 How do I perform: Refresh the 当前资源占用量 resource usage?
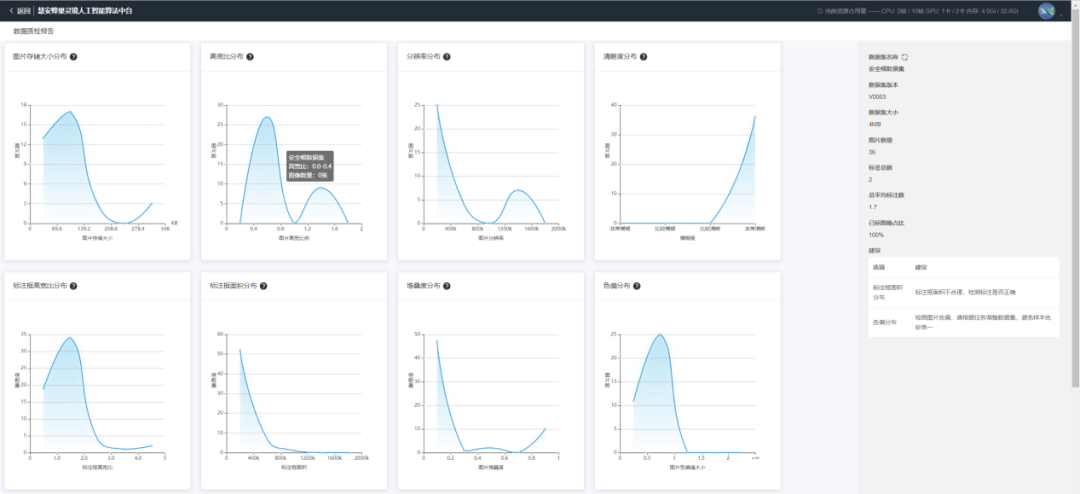pyautogui.click(x=821, y=11)
